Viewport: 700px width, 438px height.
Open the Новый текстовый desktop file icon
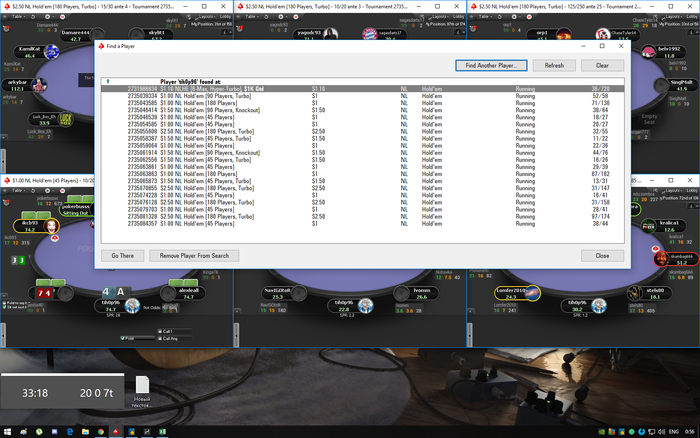tap(142, 392)
